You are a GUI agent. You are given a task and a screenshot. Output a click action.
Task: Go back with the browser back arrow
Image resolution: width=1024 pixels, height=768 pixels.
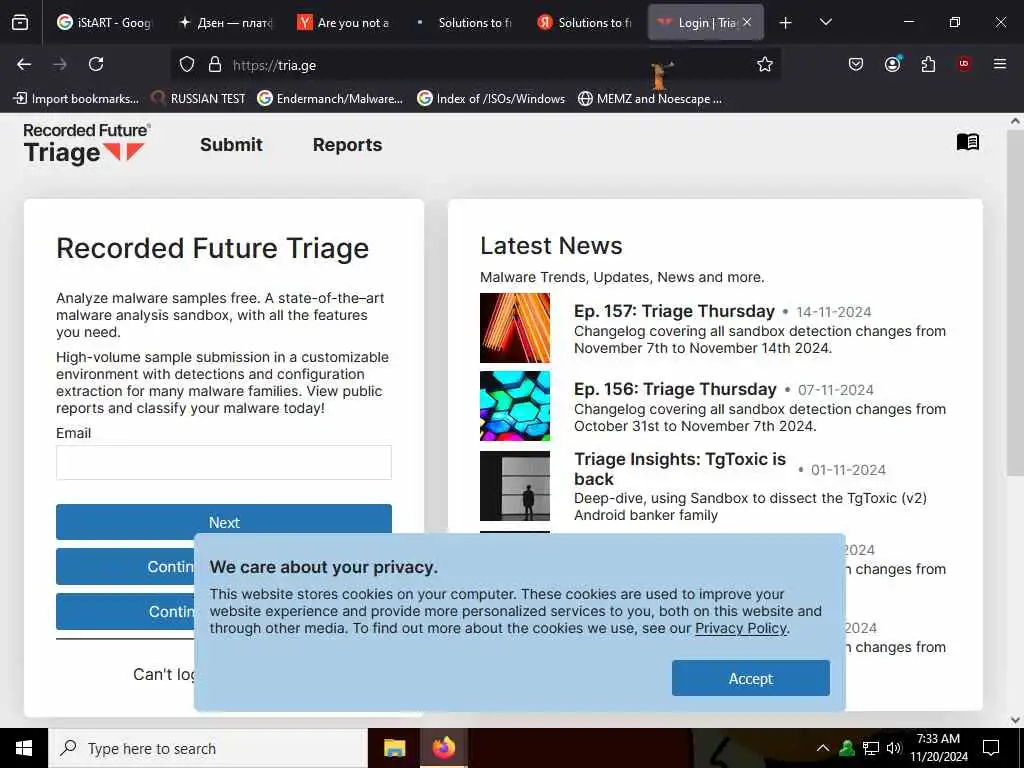(24, 64)
